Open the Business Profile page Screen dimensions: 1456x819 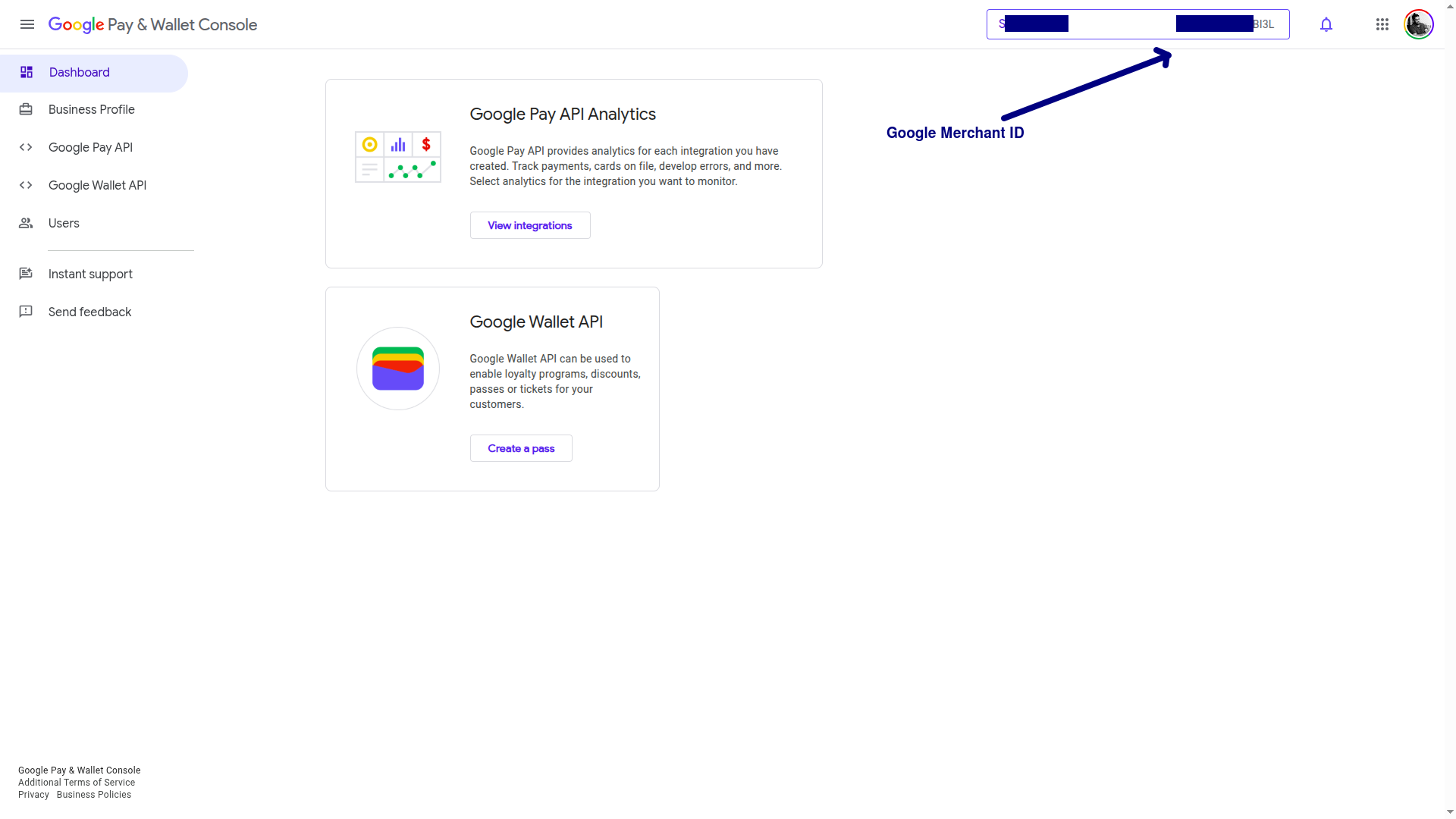[x=91, y=109]
